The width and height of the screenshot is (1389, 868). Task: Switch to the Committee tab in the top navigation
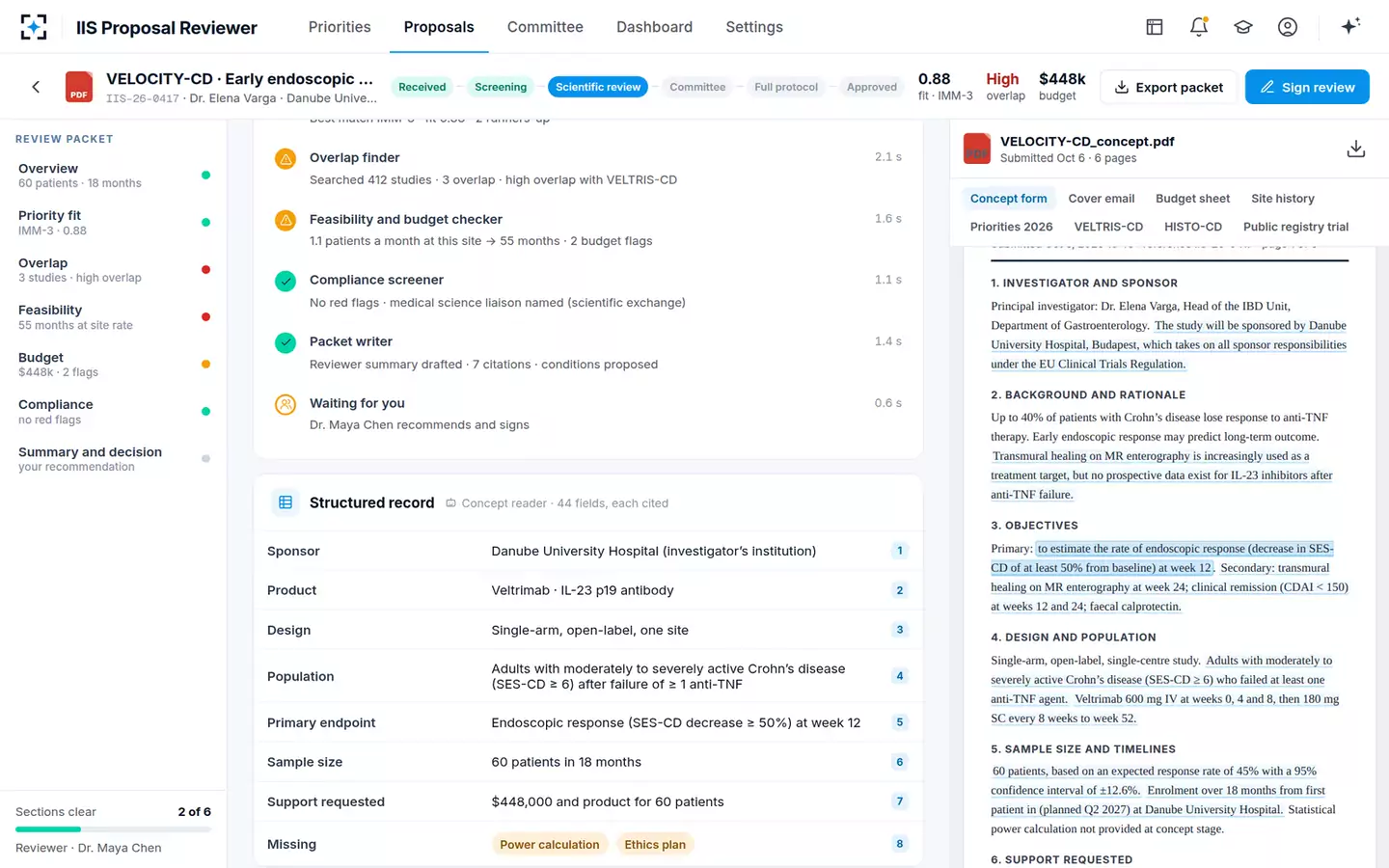[545, 27]
